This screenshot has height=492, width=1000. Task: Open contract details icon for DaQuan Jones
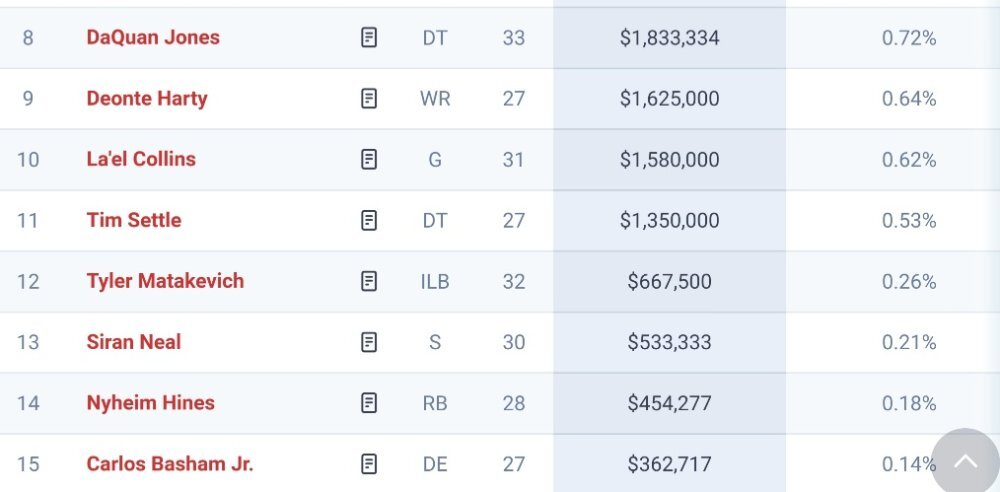[369, 38]
